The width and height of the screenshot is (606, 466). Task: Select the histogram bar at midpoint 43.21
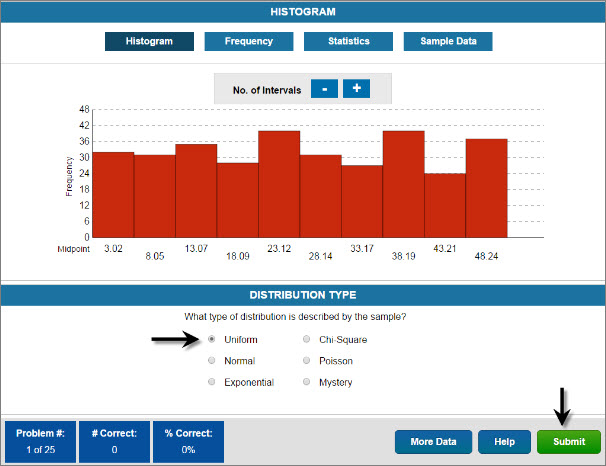445,205
